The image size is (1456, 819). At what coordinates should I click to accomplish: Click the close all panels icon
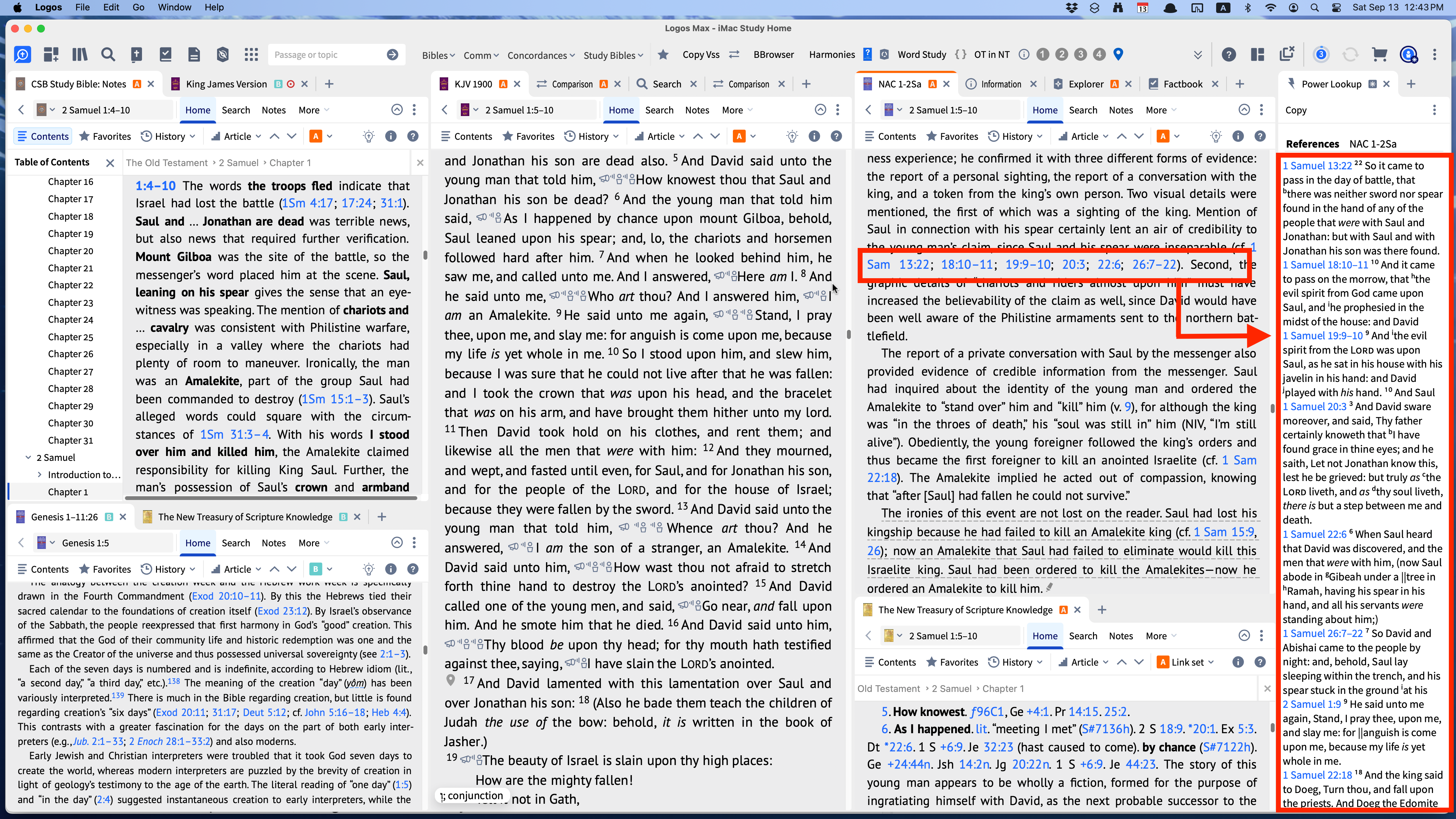1287,55
